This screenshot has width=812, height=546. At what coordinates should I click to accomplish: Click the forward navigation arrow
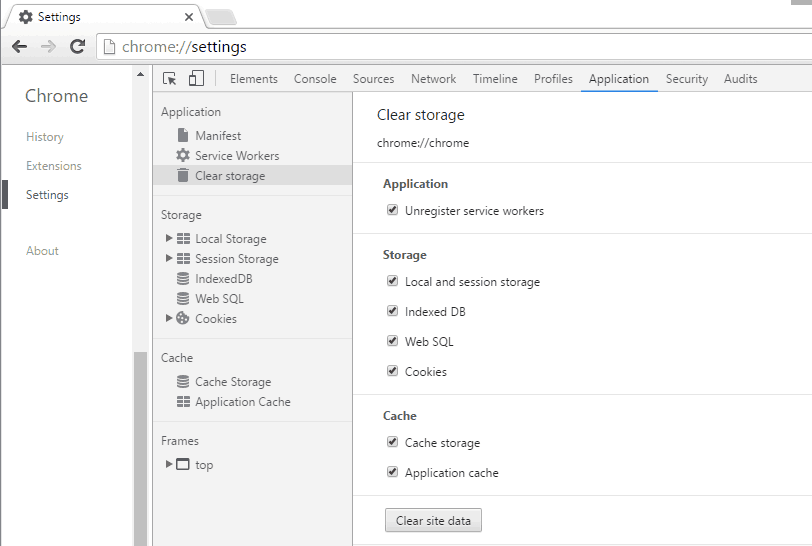(x=48, y=47)
